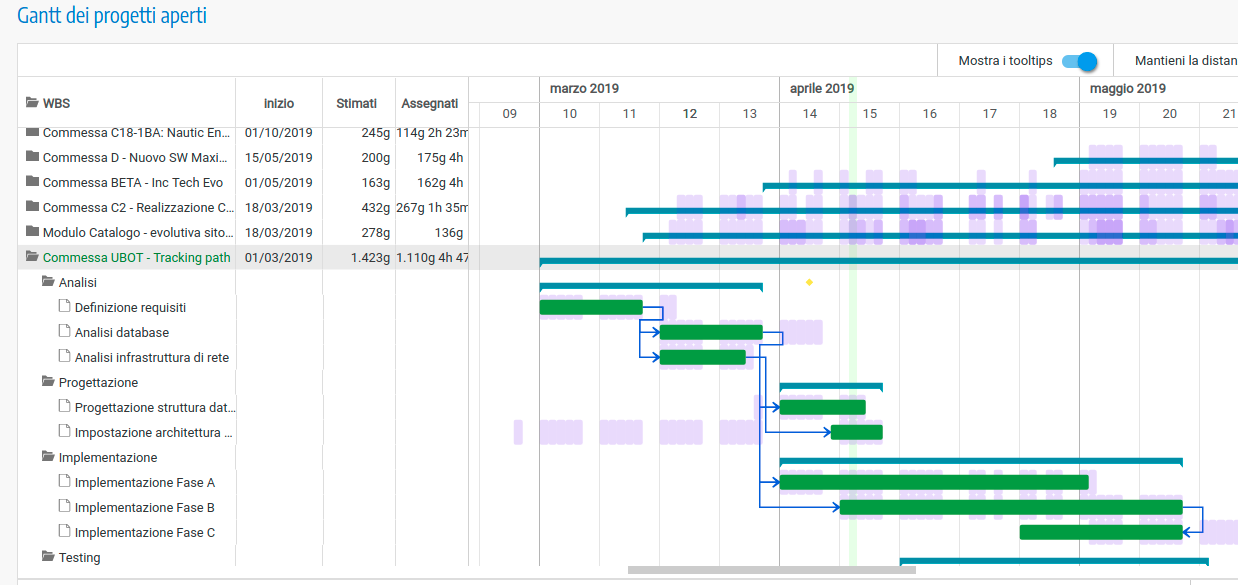
Task: Collapse the Analisi folder
Action: (x=48, y=282)
